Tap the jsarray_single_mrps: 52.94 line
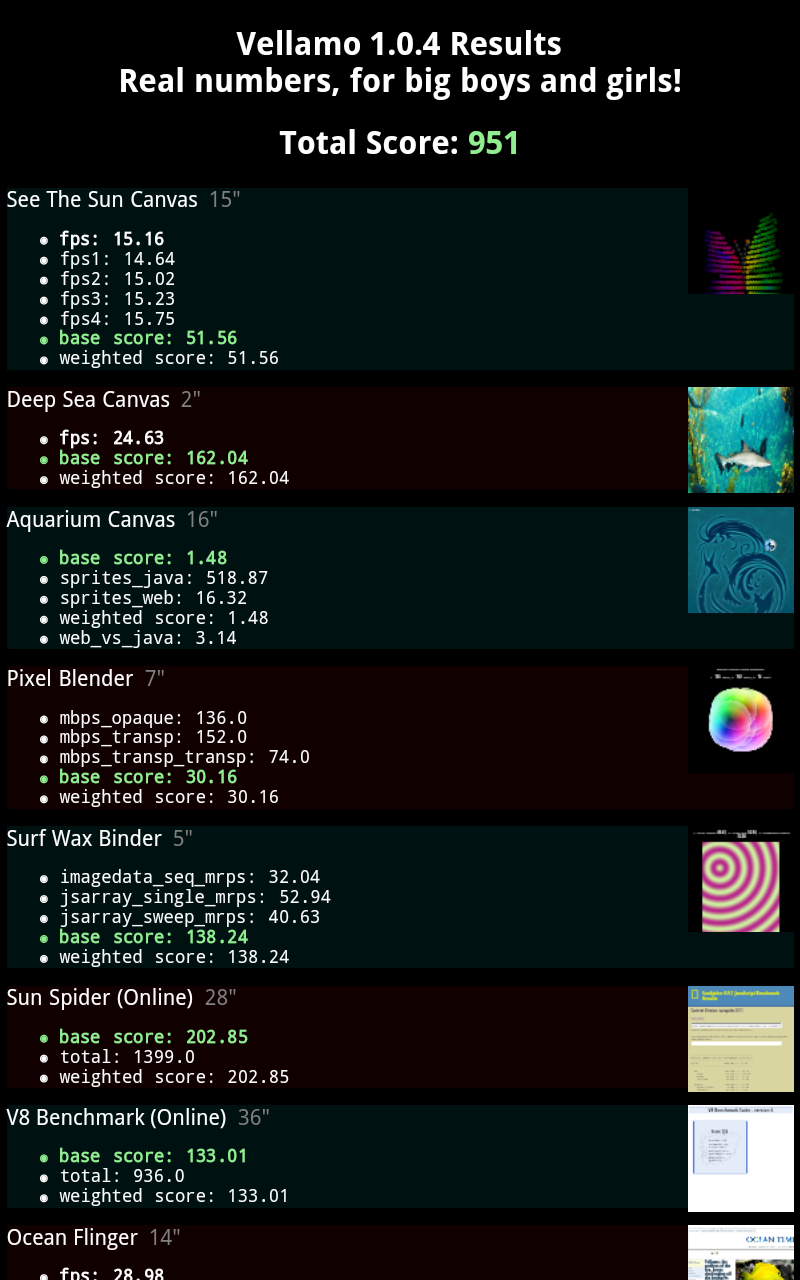The height and width of the screenshot is (1280, 800). (195, 897)
